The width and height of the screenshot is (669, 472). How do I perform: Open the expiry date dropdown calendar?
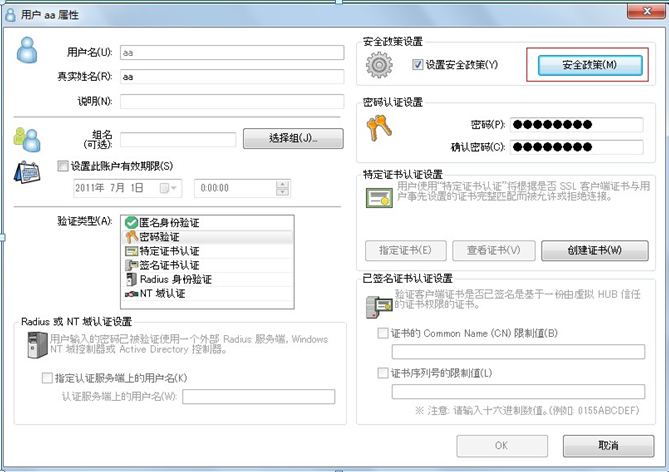(x=169, y=188)
